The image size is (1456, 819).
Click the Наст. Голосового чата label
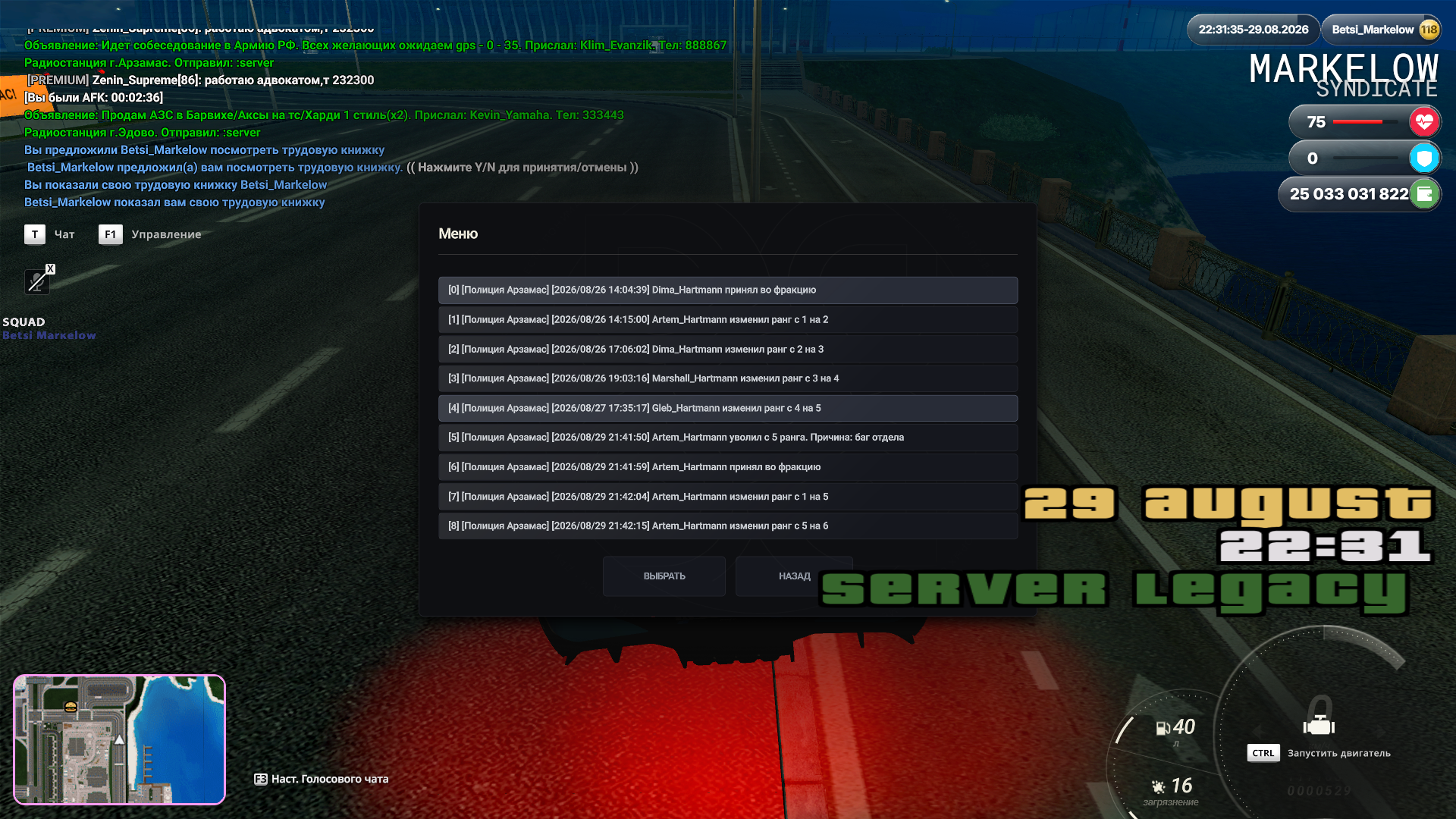tap(330, 779)
